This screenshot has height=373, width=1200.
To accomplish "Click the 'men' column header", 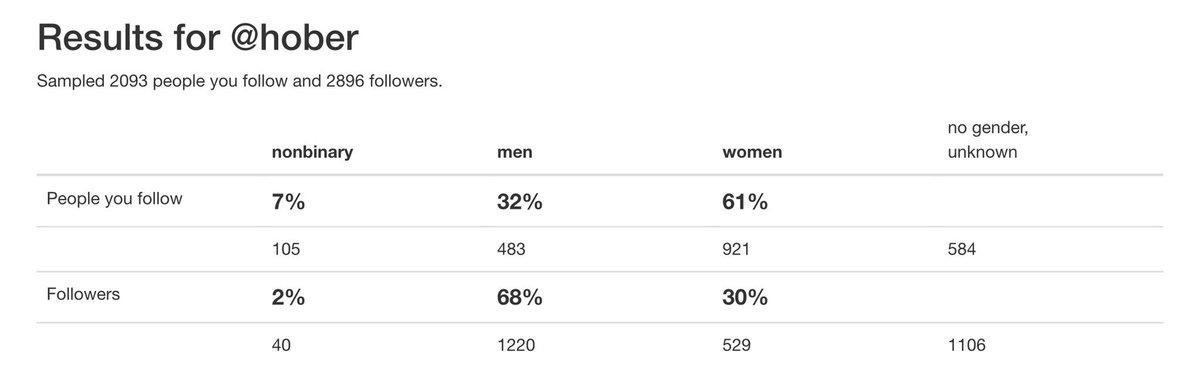I will click(513, 153).
